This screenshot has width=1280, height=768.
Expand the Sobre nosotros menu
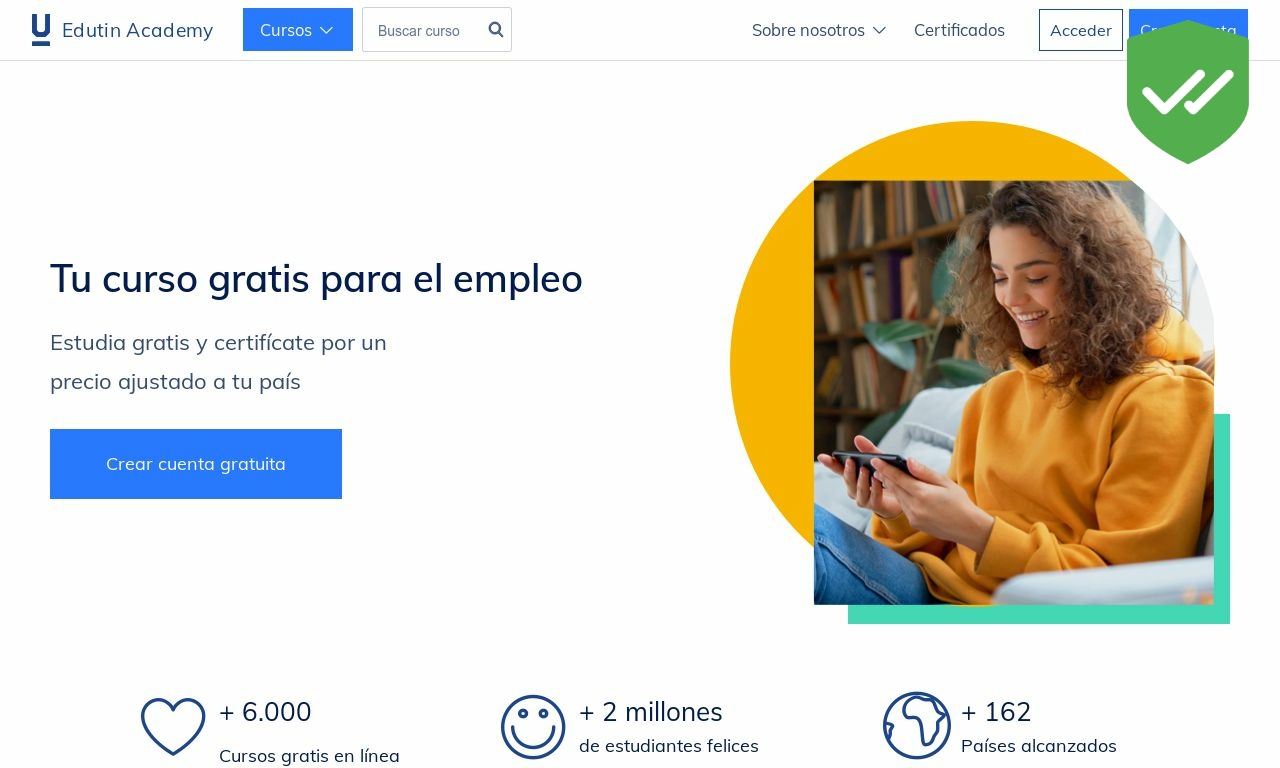(x=819, y=30)
